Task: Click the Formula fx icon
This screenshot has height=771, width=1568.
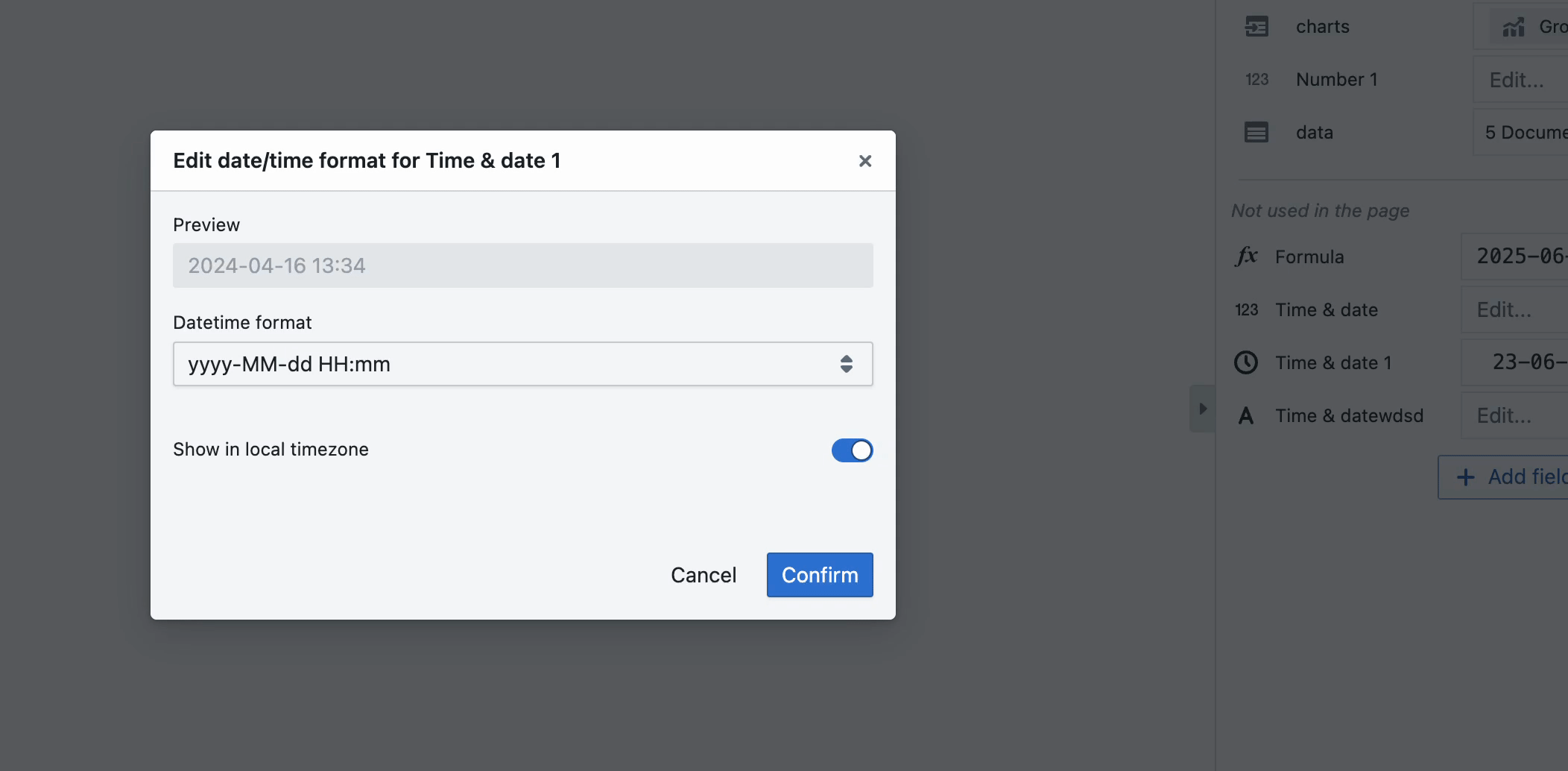Action: (x=1246, y=257)
